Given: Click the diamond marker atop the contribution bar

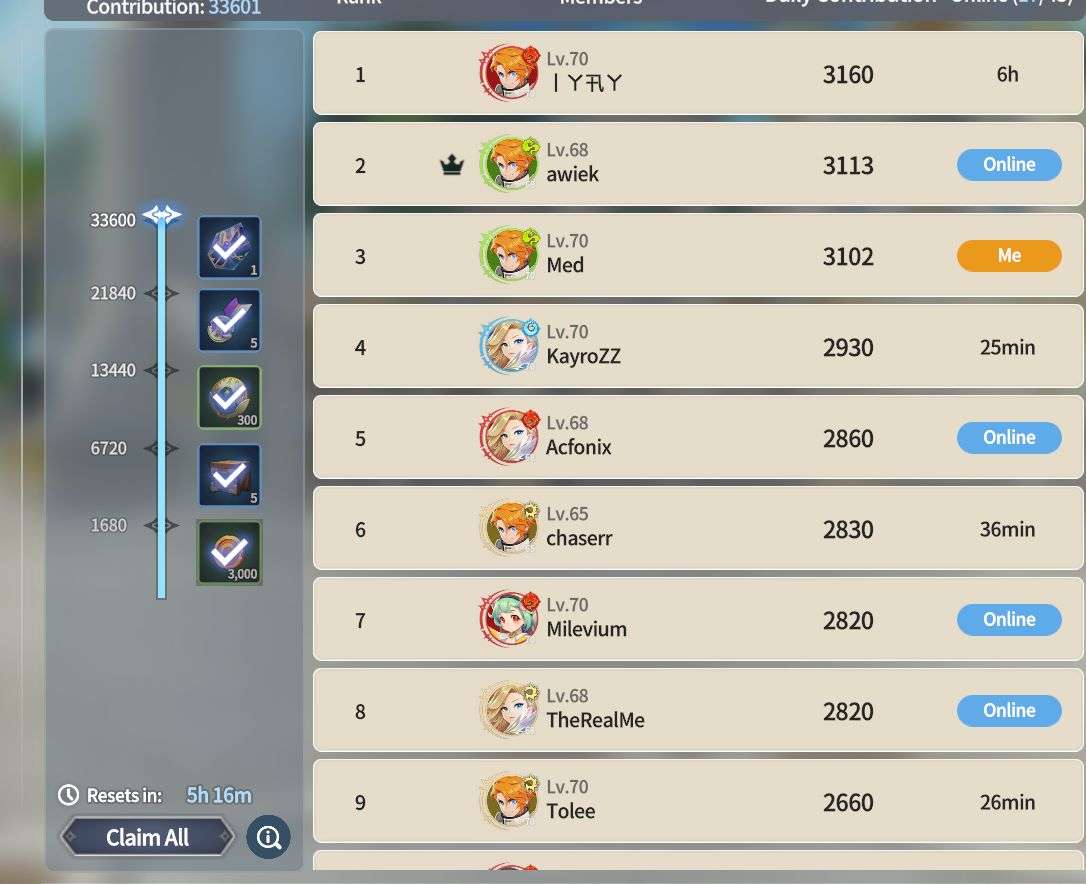Looking at the screenshot, I should pyautogui.click(x=162, y=215).
